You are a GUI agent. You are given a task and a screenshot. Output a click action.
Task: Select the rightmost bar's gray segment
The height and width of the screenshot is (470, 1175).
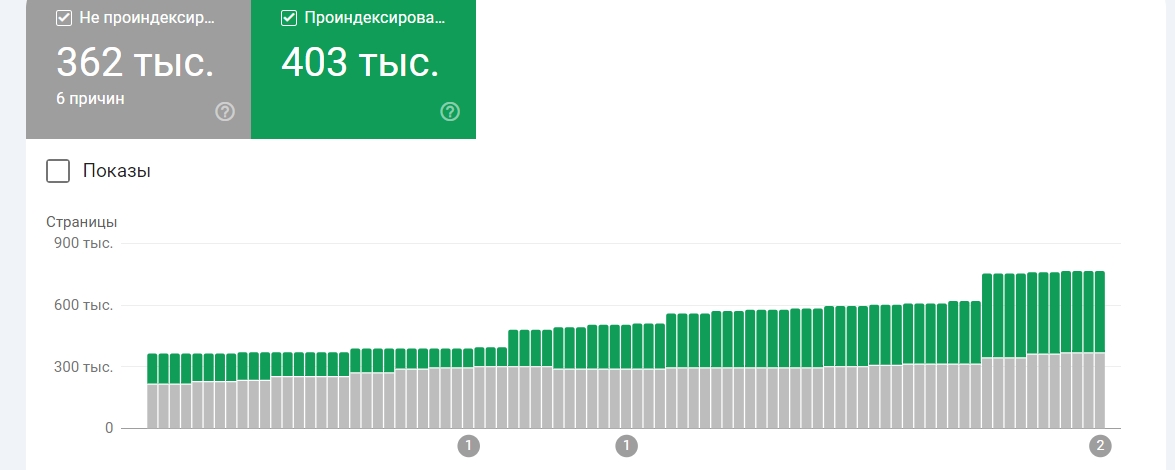(x=1100, y=391)
